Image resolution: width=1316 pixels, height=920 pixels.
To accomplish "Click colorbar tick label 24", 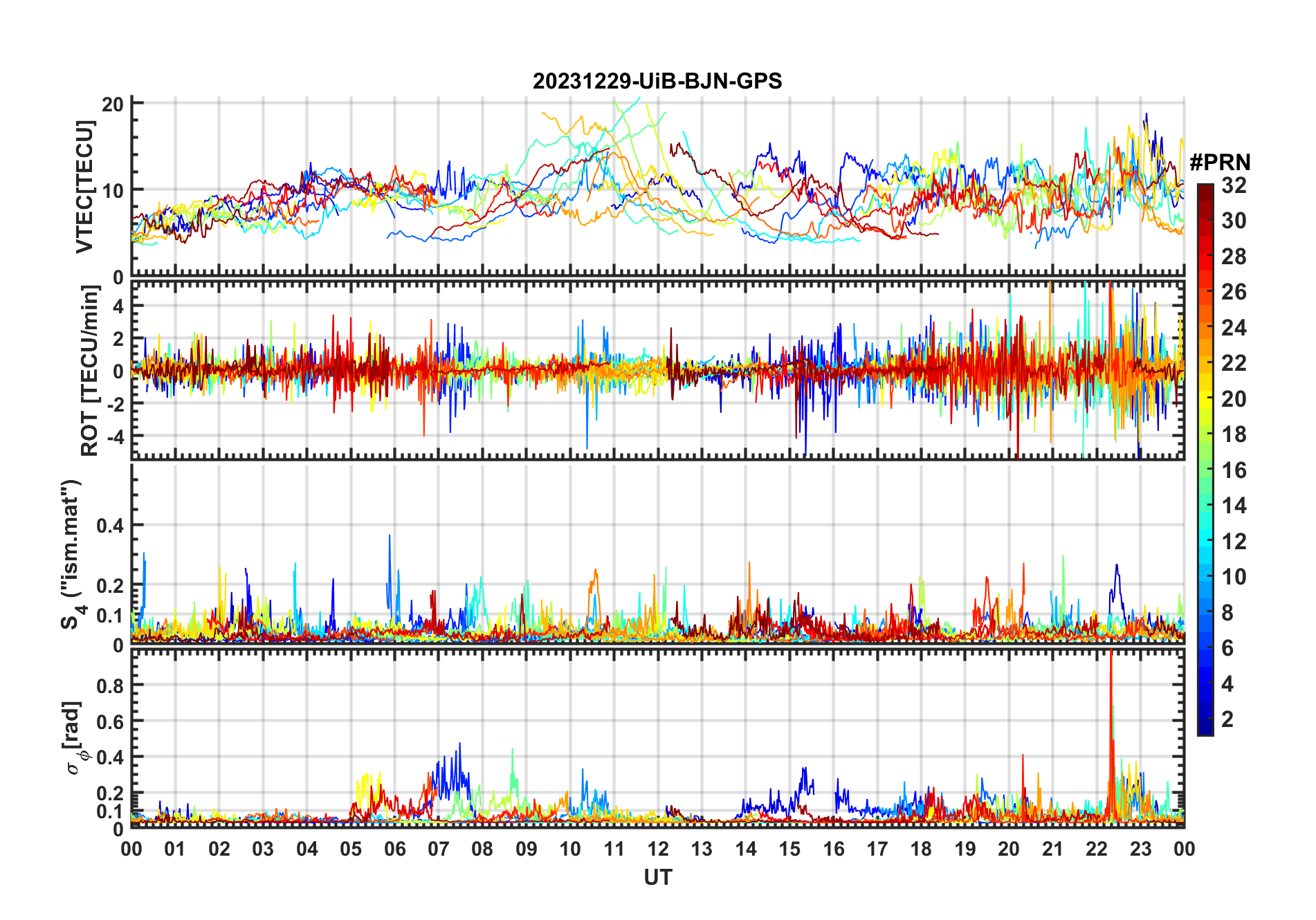I will 1234,328.
